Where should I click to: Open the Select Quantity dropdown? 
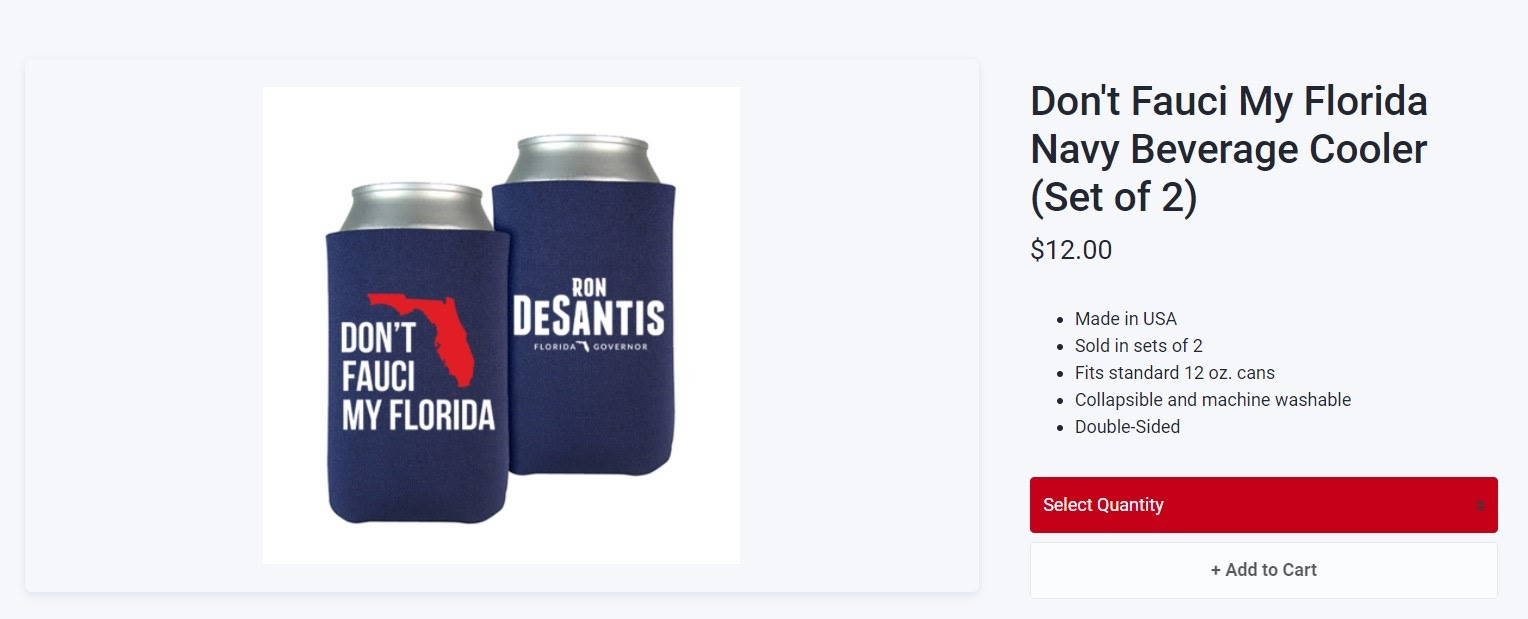[x=1263, y=505]
